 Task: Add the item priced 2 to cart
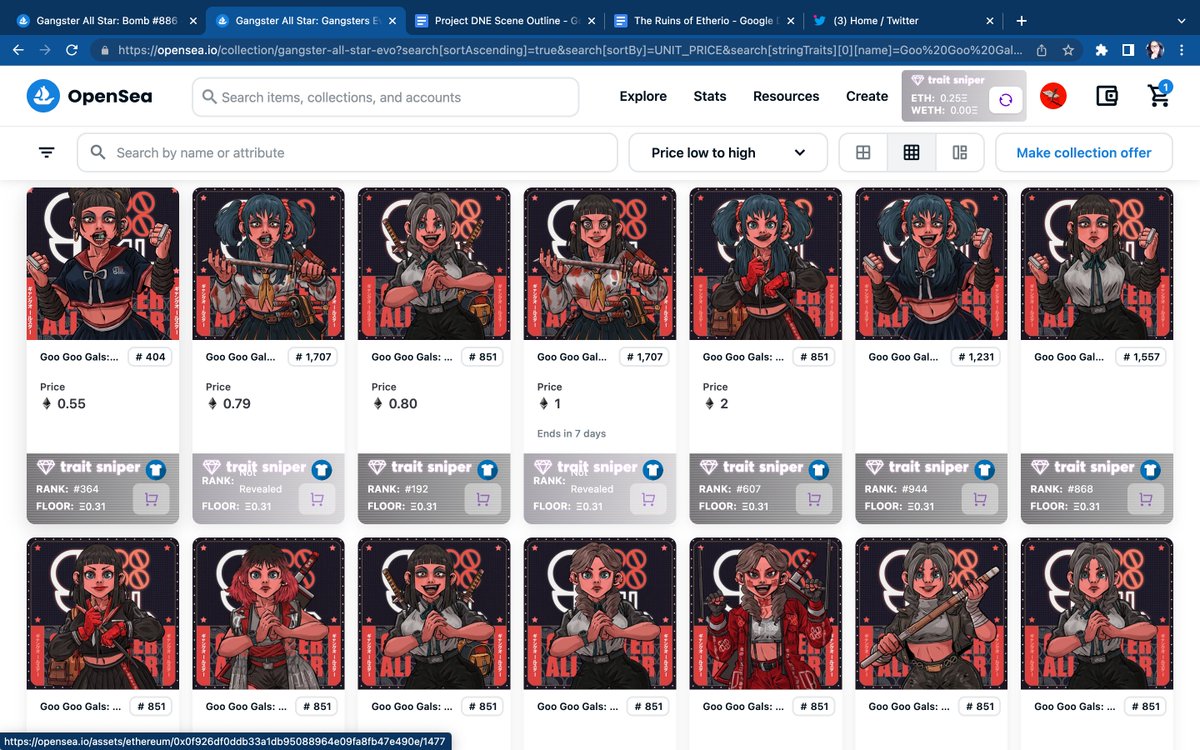[x=814, y=499]
